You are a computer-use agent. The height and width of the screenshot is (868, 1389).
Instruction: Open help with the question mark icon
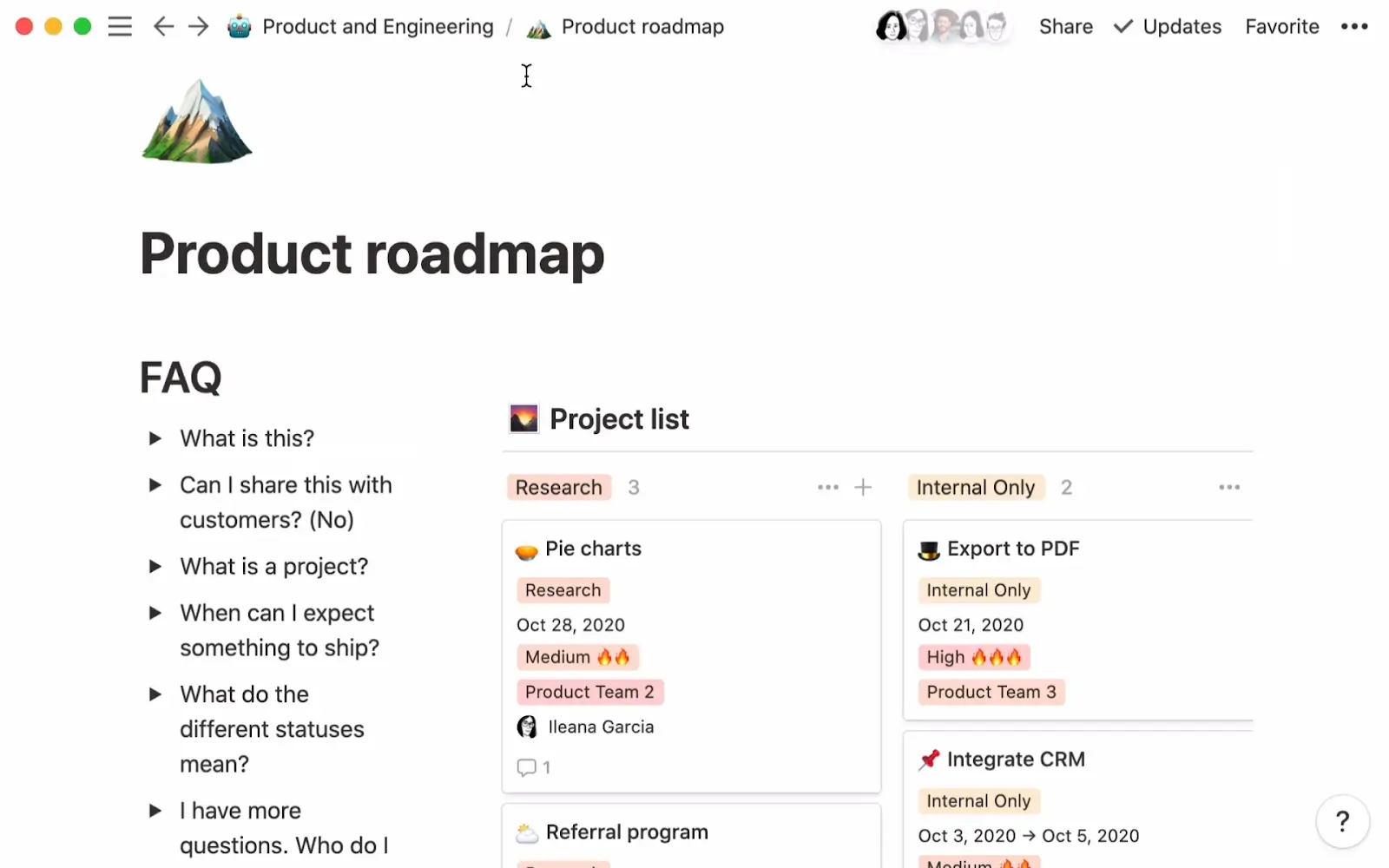point(1342,821)
